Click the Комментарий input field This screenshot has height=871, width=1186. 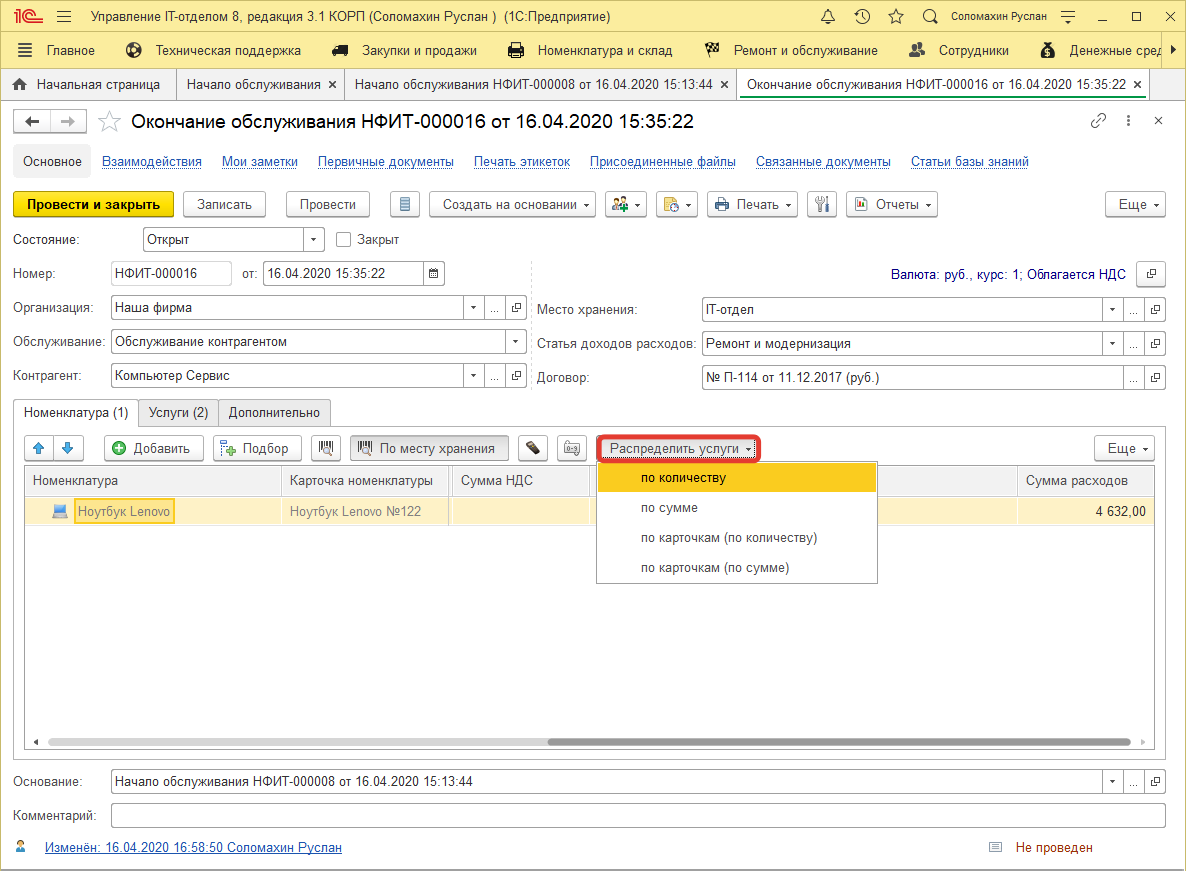637,816
